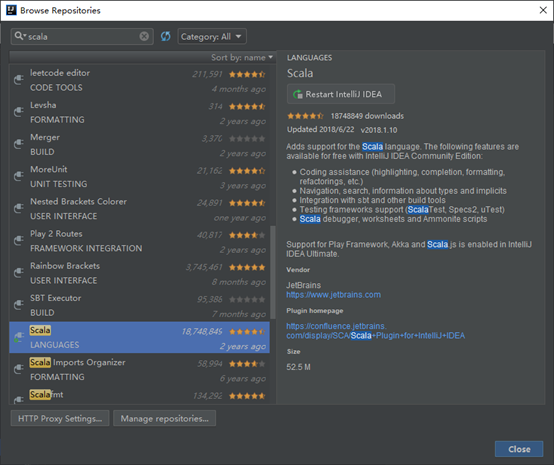Select the SBT Executor plugin
The image size is (554, 465).
(140, 305)
